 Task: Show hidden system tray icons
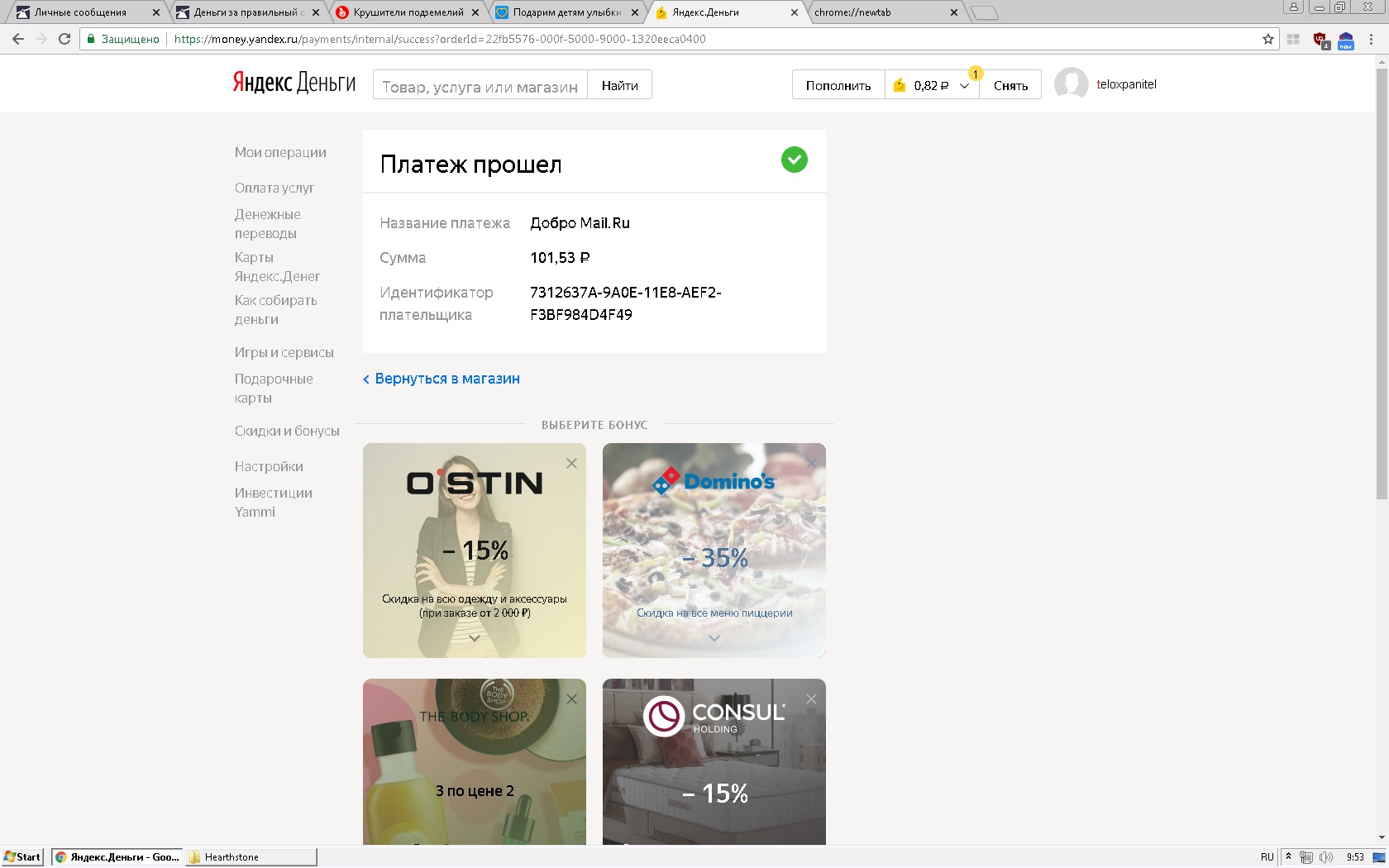(1288, 857)
